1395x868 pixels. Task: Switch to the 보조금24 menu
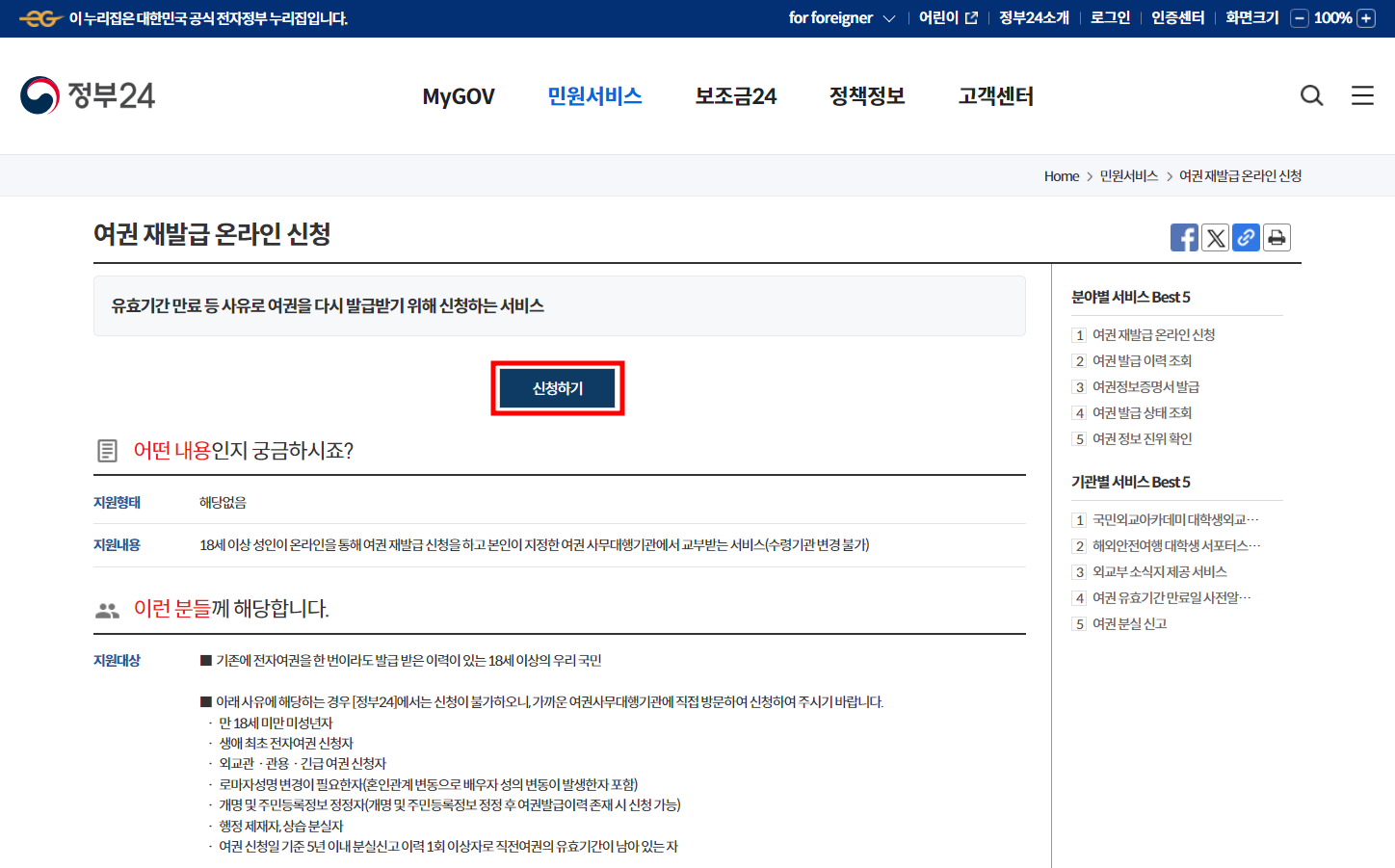click(x=735, y=95)
